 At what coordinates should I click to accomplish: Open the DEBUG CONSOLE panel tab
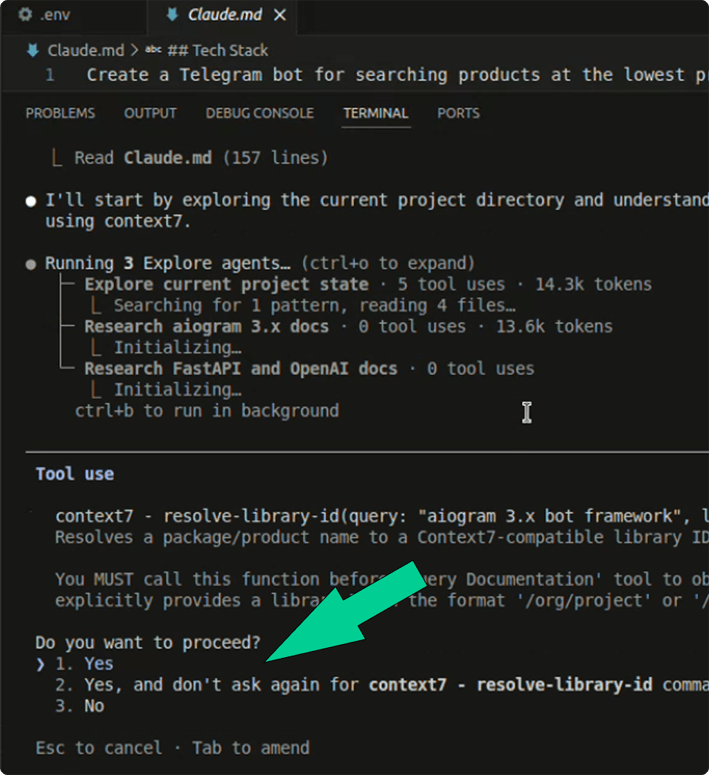tap(259, 113)
